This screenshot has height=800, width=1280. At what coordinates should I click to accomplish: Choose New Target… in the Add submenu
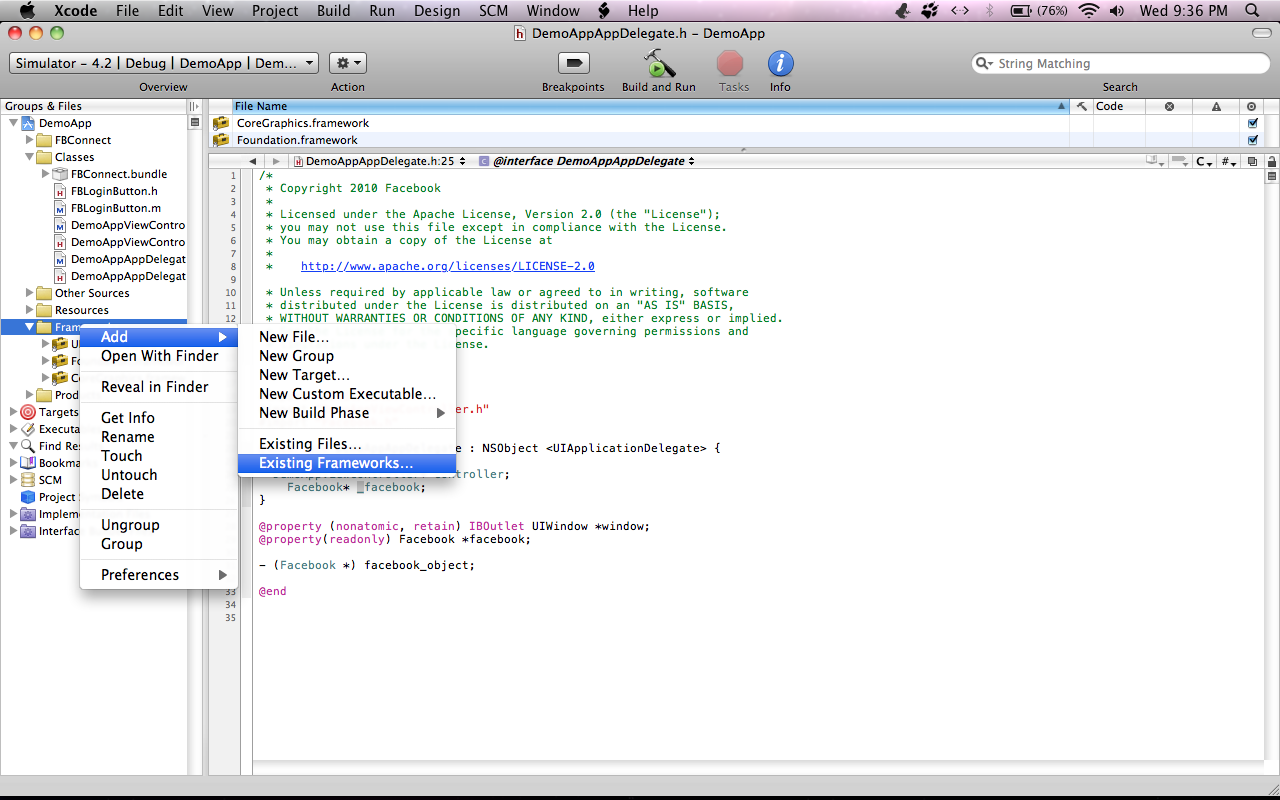(347, 375)
